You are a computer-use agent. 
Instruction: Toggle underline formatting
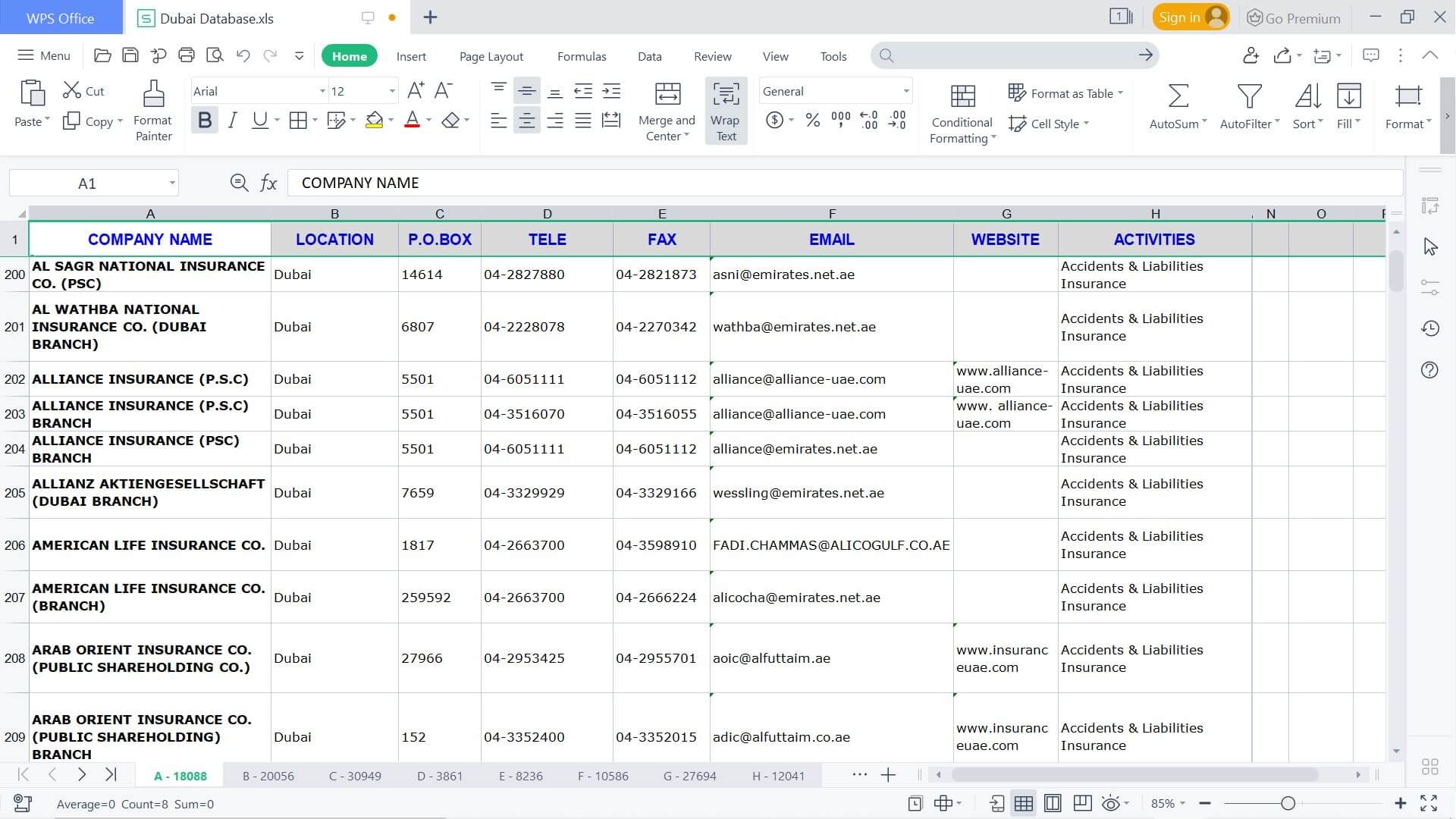tap(259, 119)
